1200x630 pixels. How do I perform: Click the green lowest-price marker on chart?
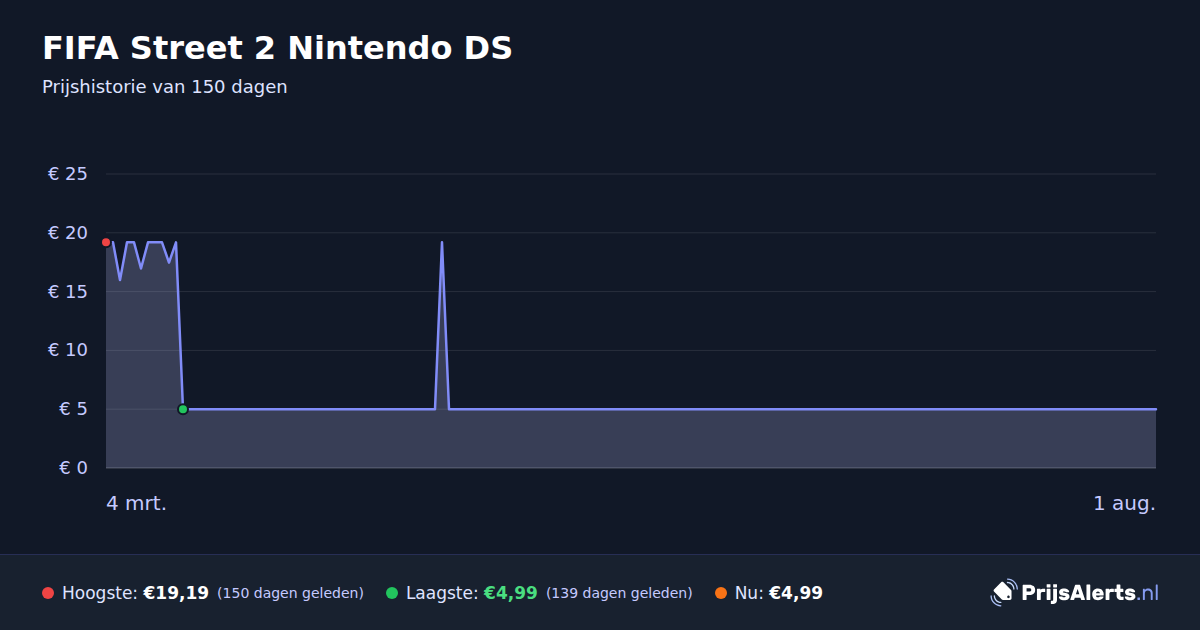point(183,409)
